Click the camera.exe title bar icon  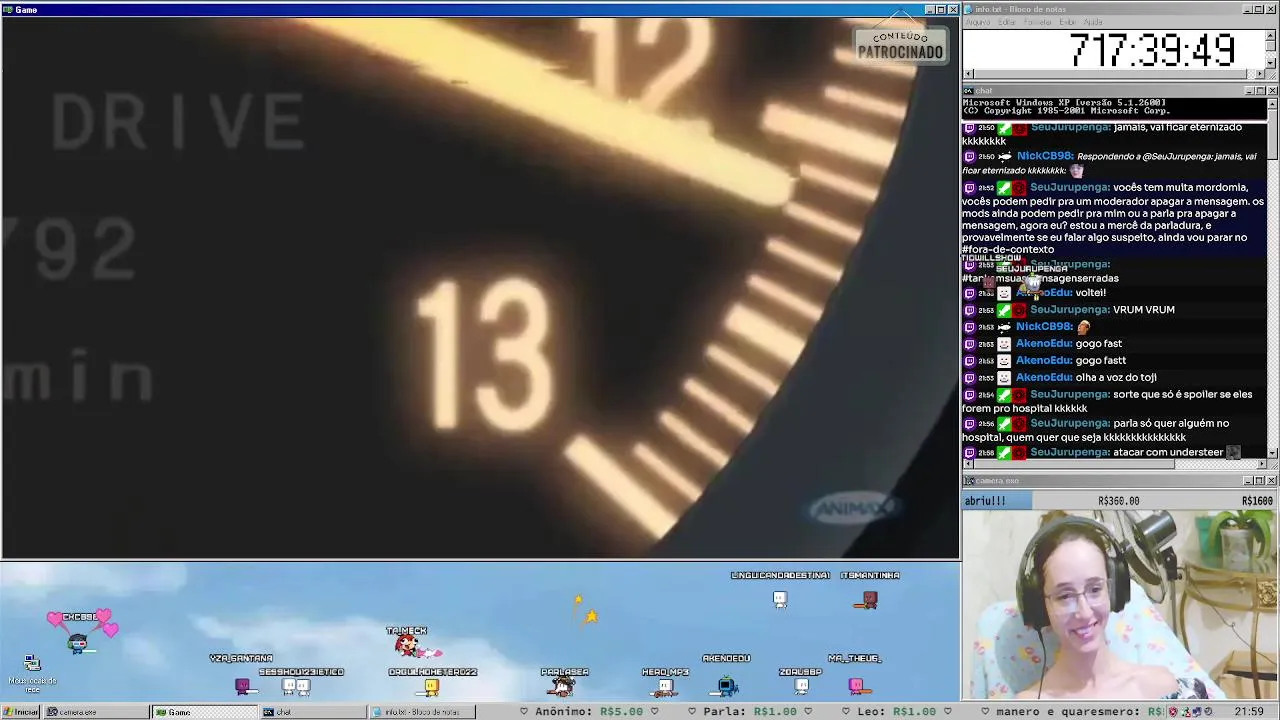(x=969, y=481)
